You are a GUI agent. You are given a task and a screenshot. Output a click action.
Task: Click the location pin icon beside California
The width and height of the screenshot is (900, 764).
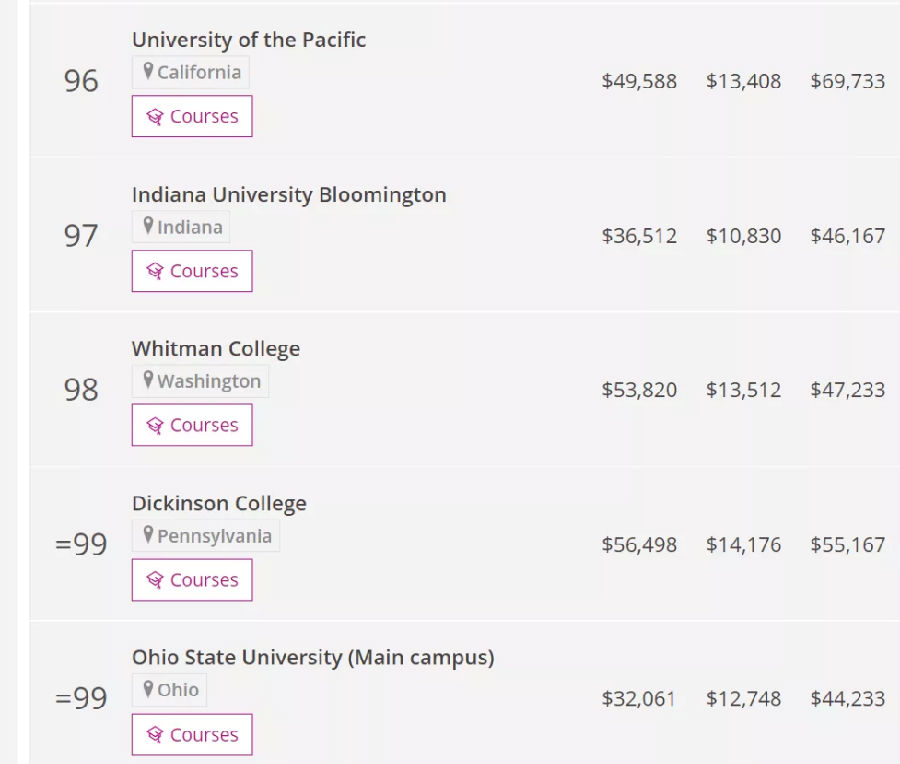pyautogui.click(x=148, y=72)
